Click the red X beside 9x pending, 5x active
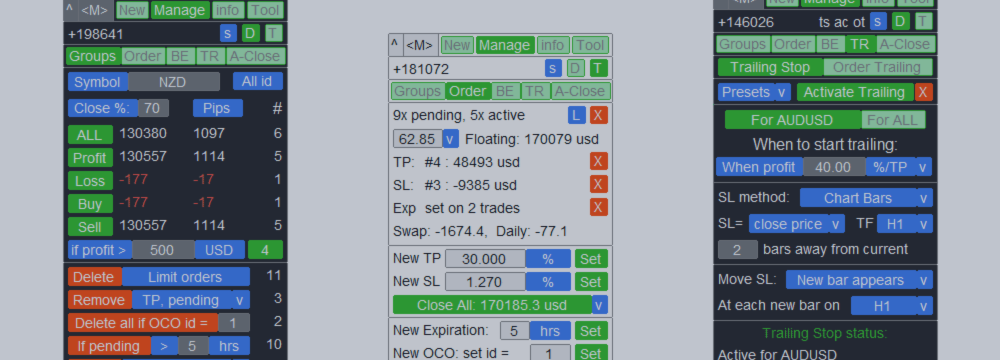The height and width of the screenshot is (360, 1000). point(598,116)
